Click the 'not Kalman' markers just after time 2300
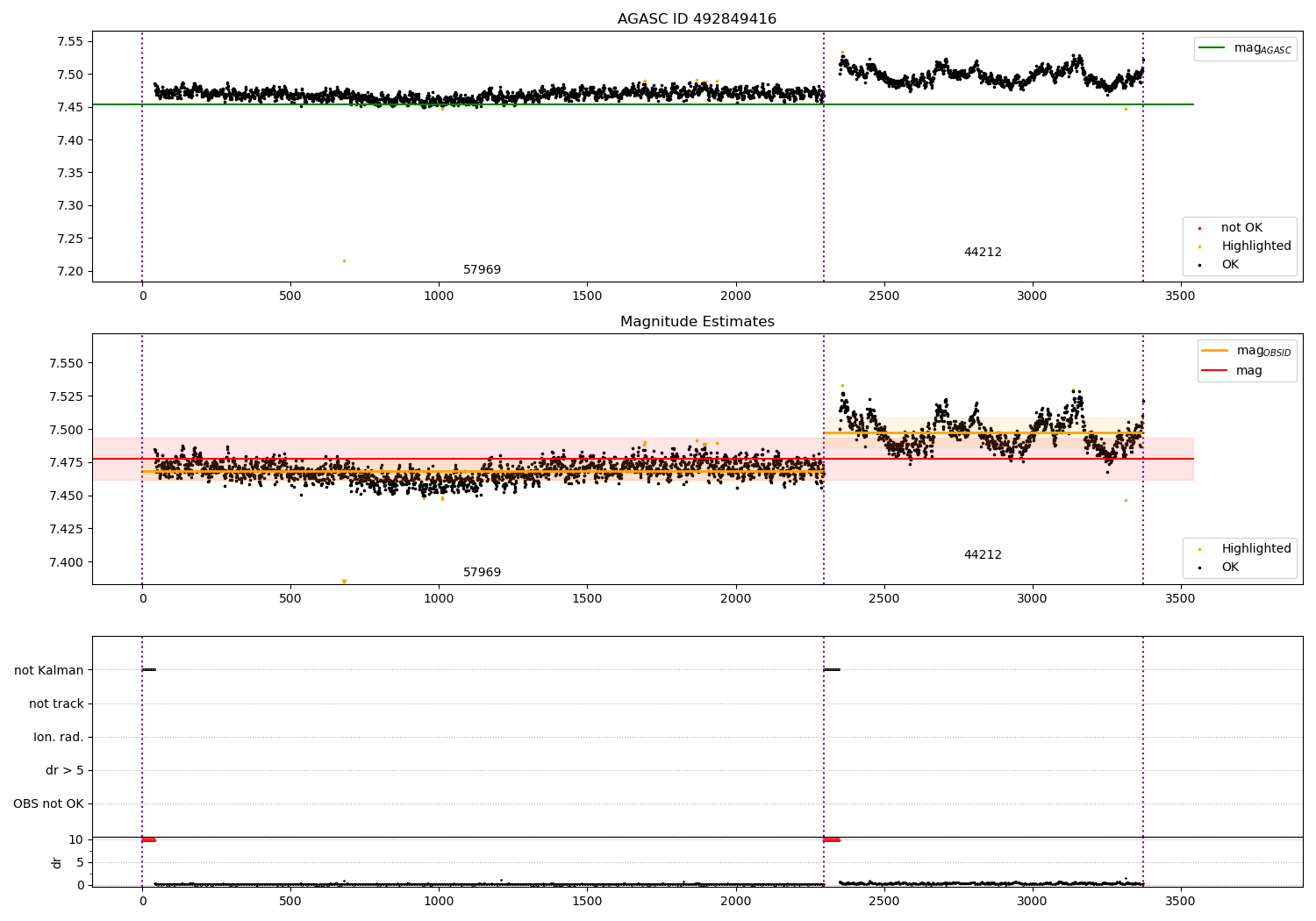The image size is (1316, 921). point(832,670)
